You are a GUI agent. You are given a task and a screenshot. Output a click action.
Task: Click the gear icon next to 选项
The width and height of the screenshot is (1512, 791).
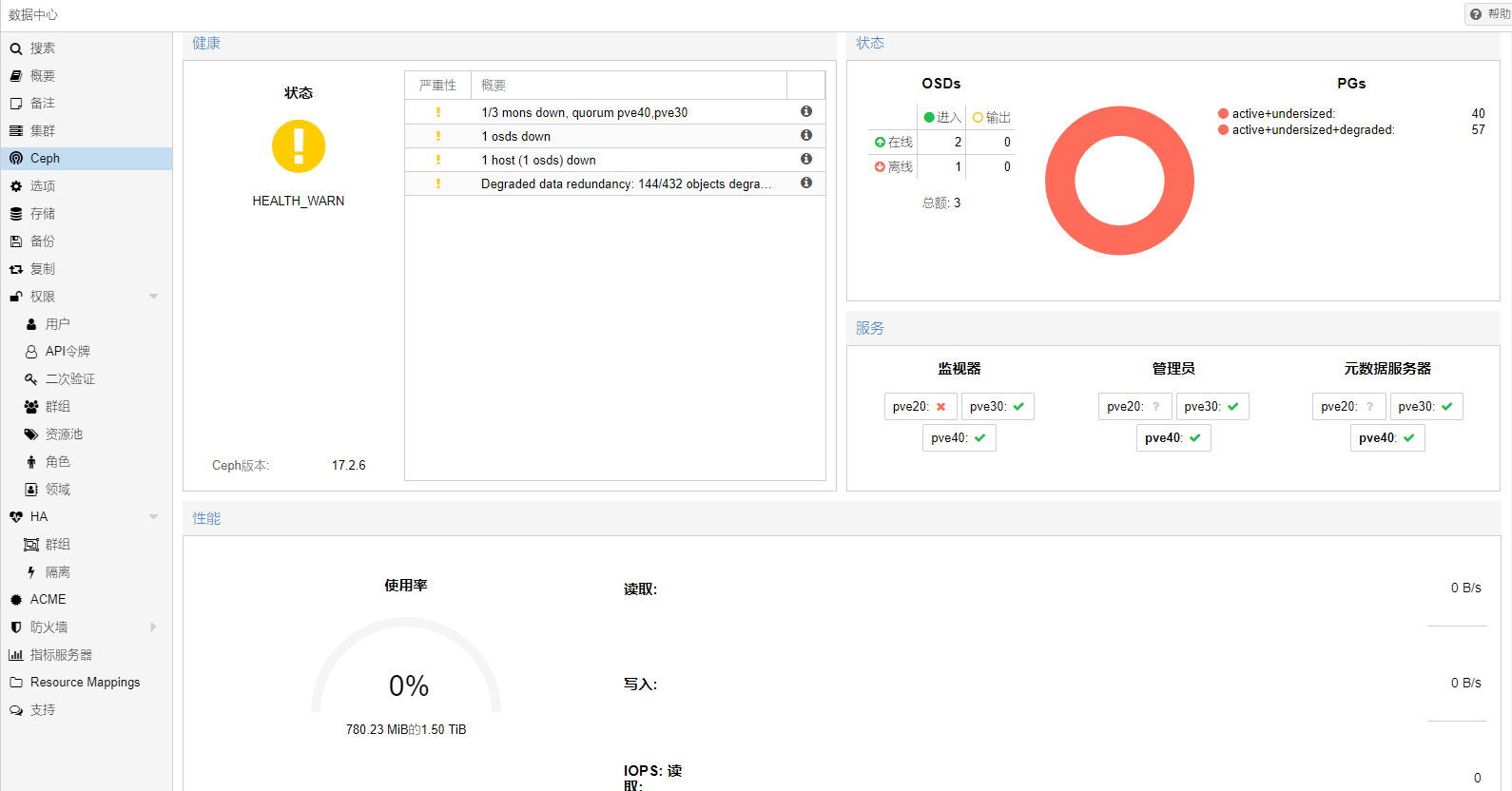pos(16,185)
